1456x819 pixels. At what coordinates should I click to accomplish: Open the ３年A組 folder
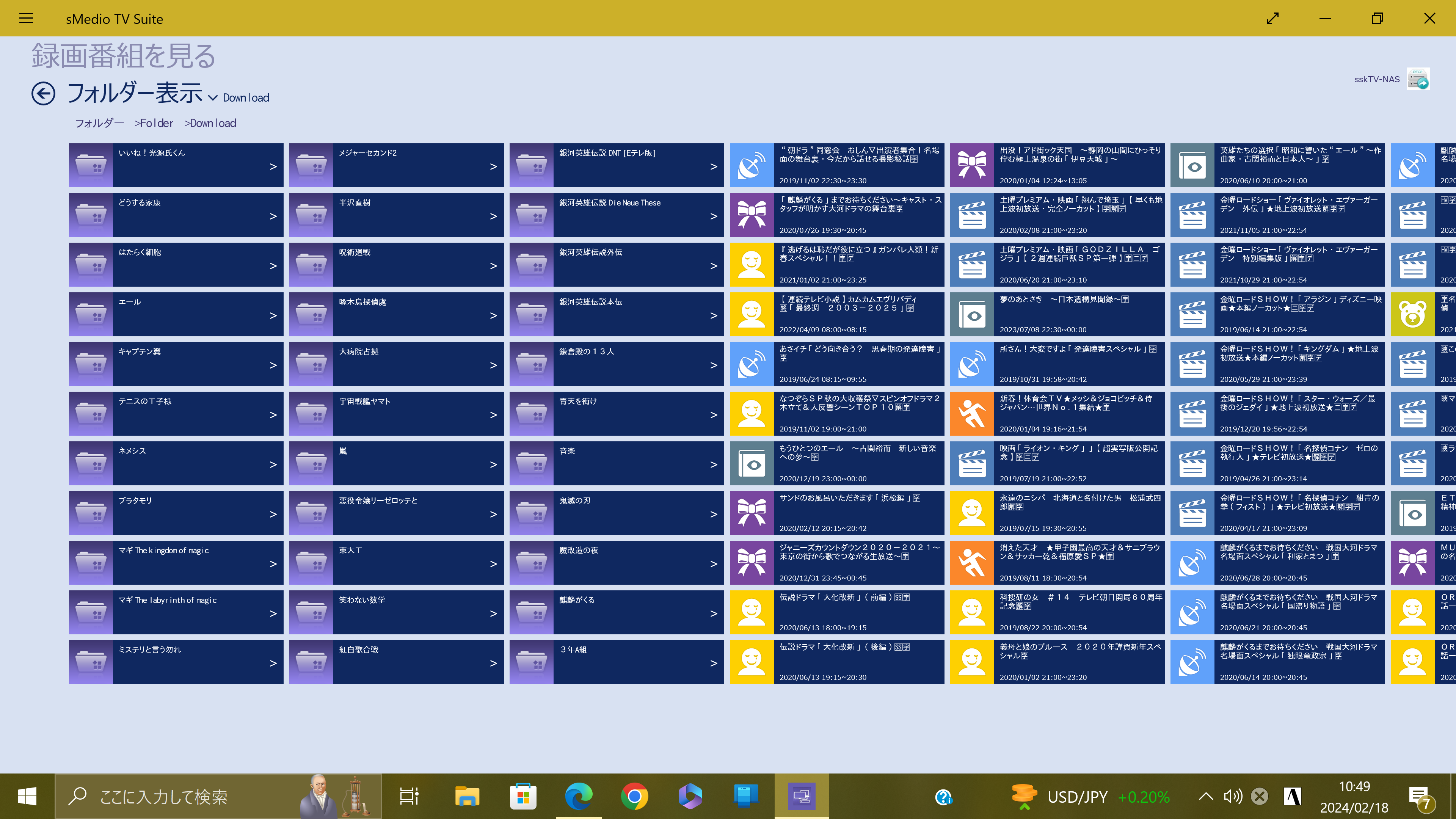(x=617, y=662)
